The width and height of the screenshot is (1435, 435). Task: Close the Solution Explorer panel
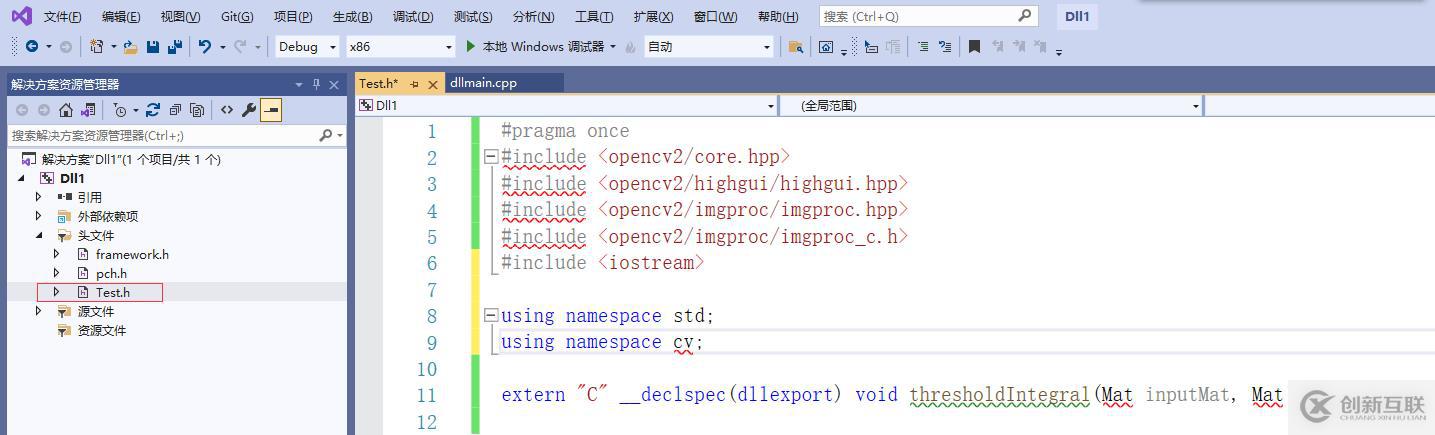[334, 84]
